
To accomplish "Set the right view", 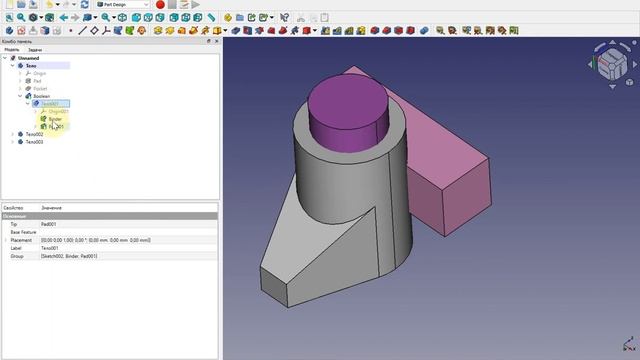I will pyautogui.click(x=160, y=18).
